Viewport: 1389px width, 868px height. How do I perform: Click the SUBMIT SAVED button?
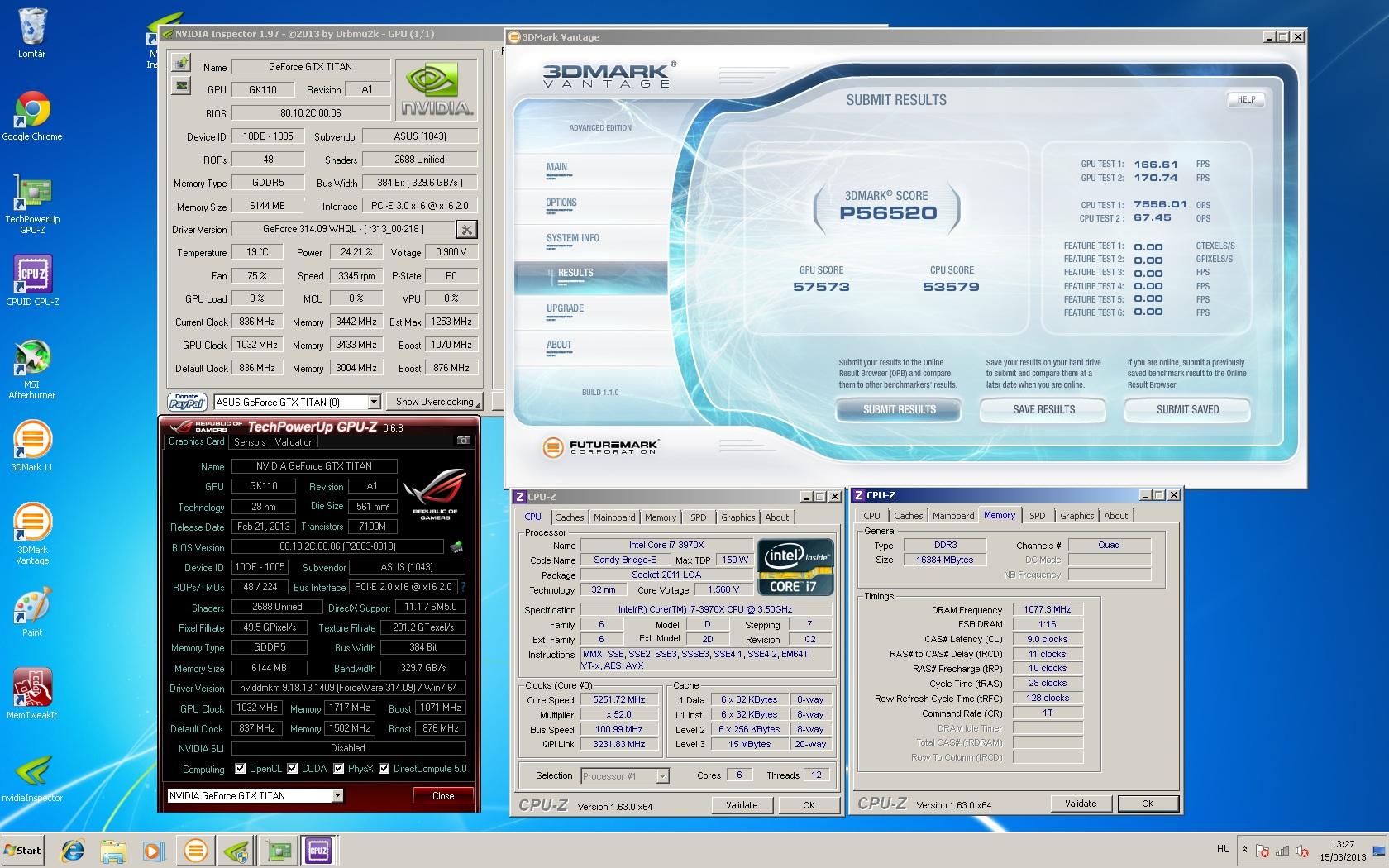coord(1188,409)
